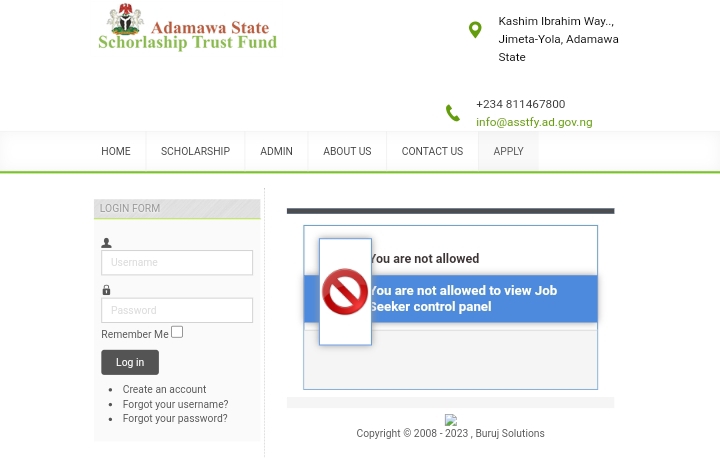Open the Forgot your username? link
Image resolution: width=720 pixels, height=458 pixels.
tap(175, 404)
